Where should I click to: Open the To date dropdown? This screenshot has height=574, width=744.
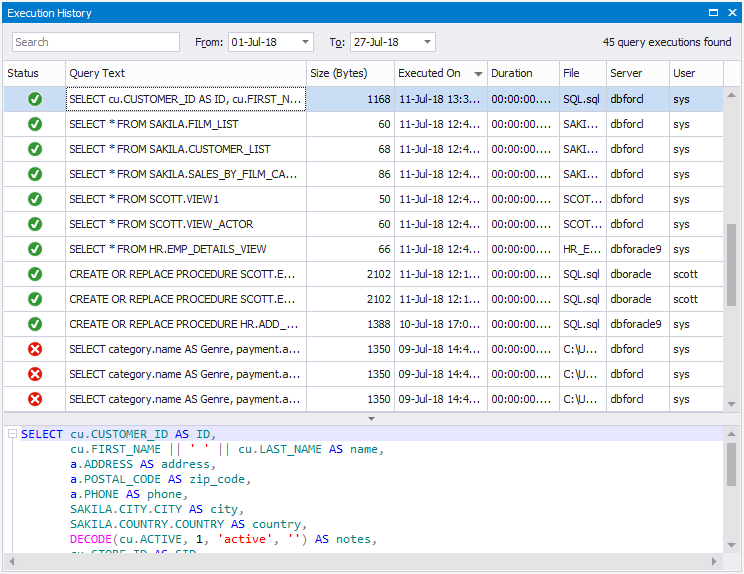428,42
